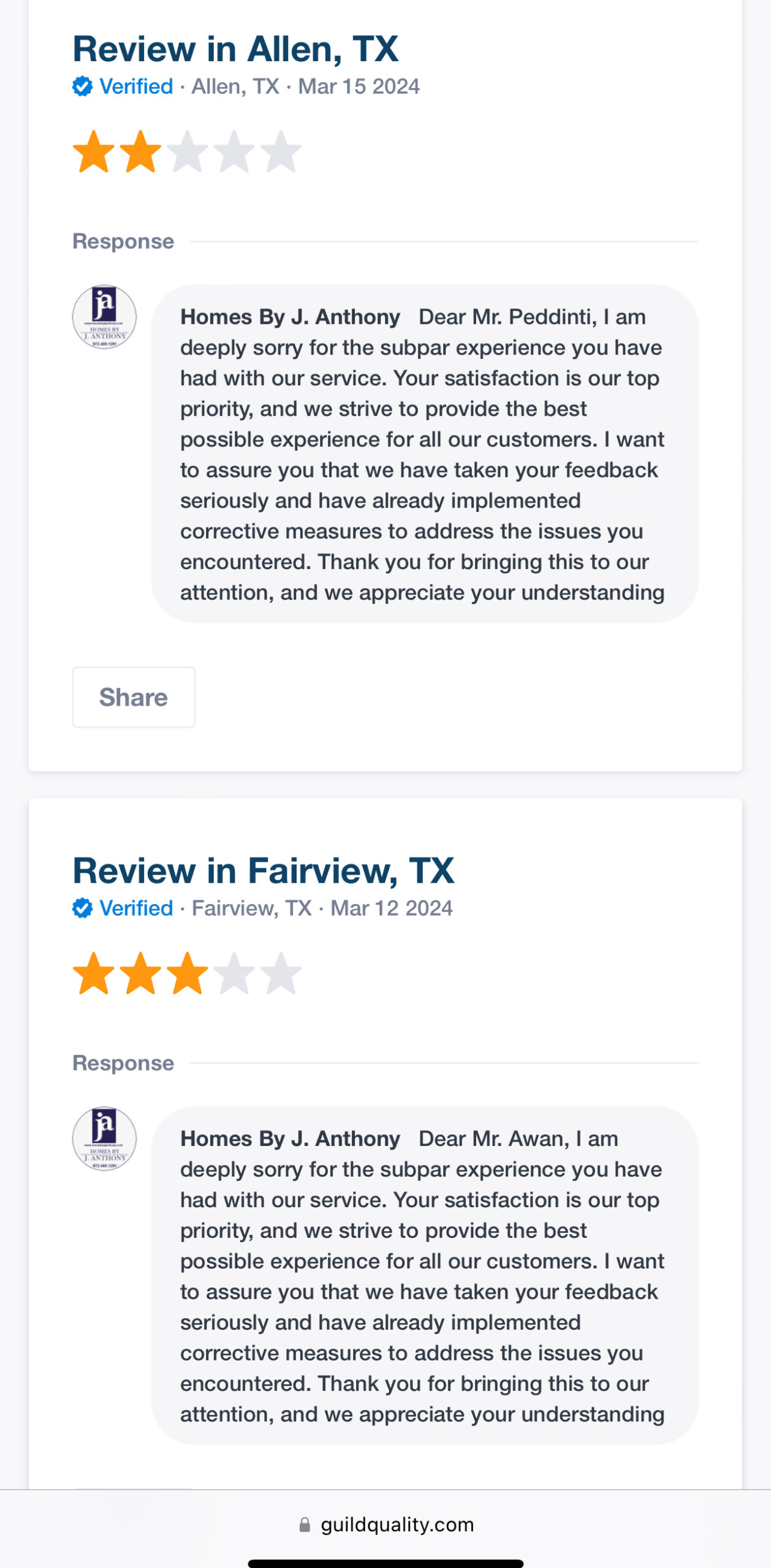Click "Homes By J. Anthony" name in Allen response
Screen dimensions: 771x1568
(290, 317)
